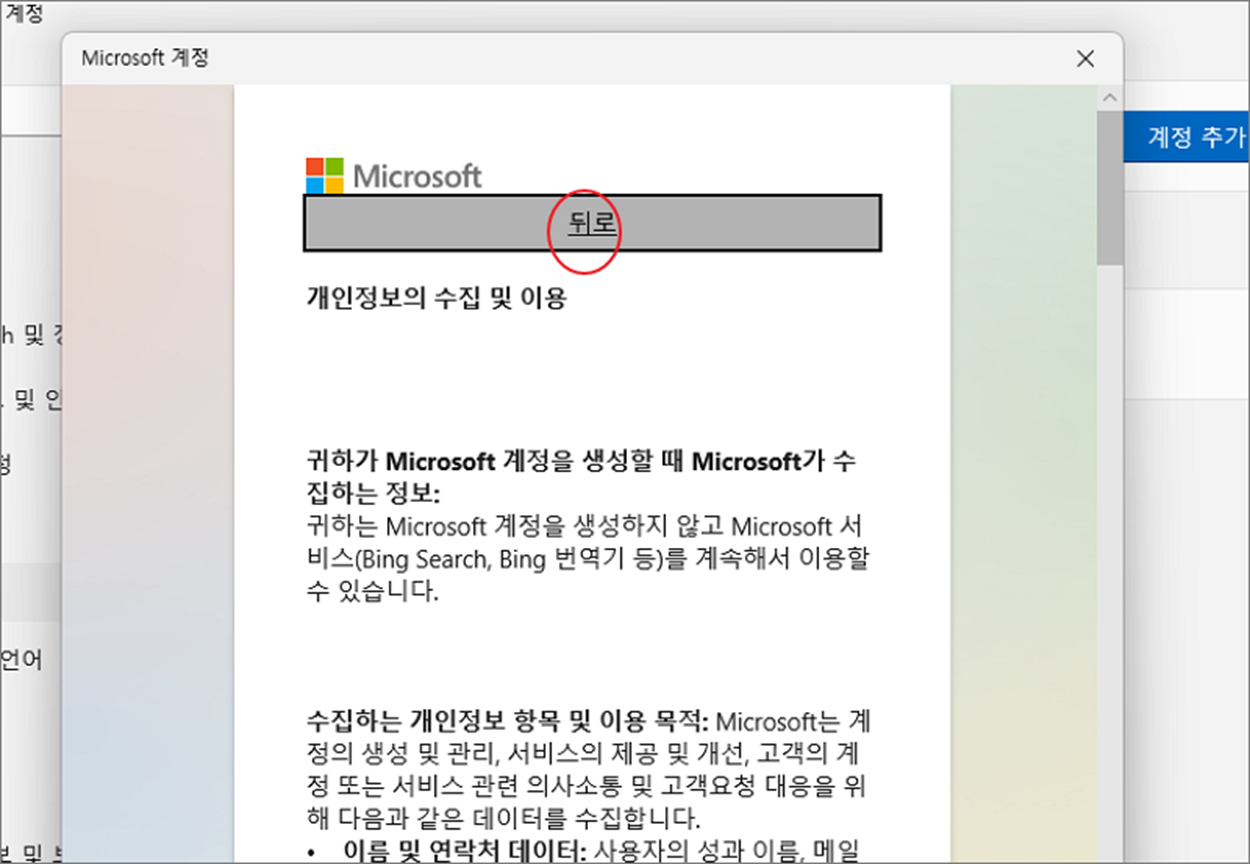Image resolution: width=1250 pixels, height=864 pixels.
Task: Click the 뒤로 back button
Action: pyautogui.click(x=592, y=222)
